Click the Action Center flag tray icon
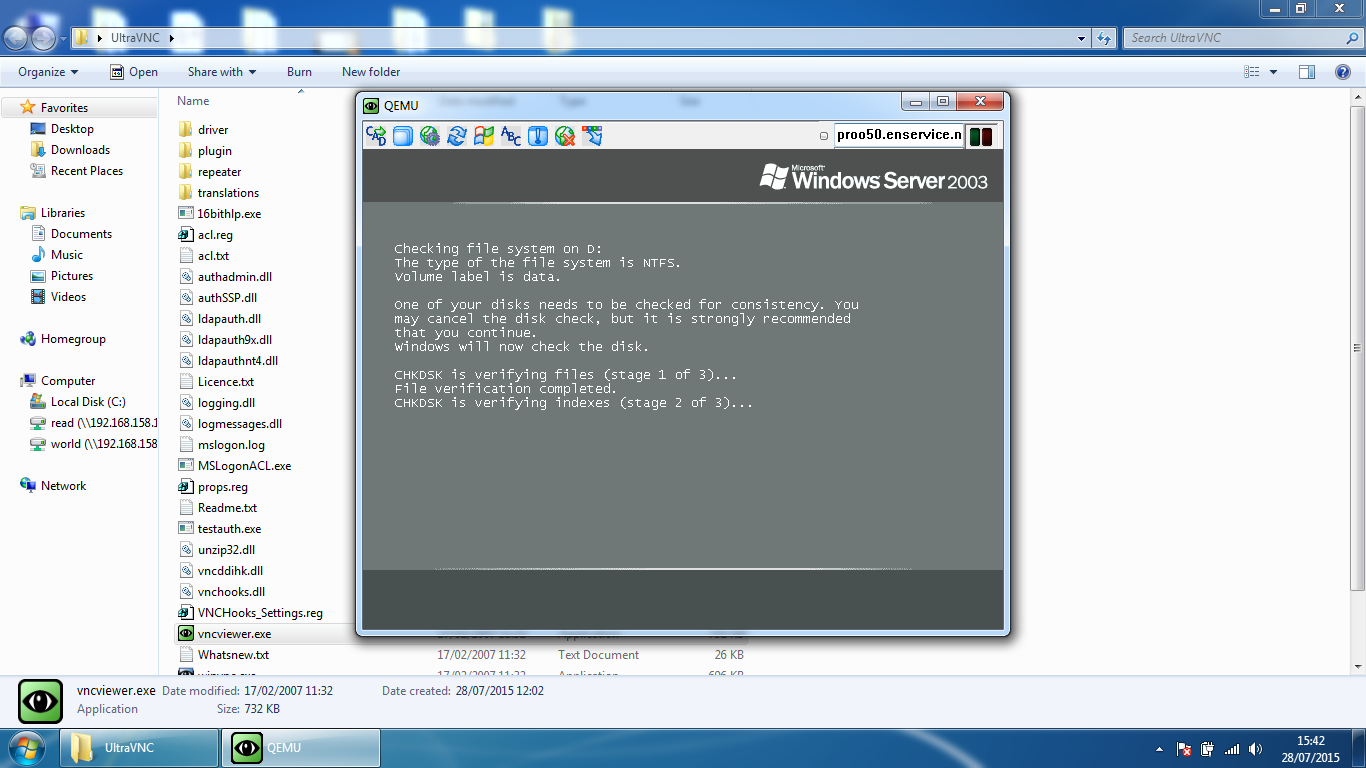The width and height of the screenshot is (1366, 768). 1184,749
